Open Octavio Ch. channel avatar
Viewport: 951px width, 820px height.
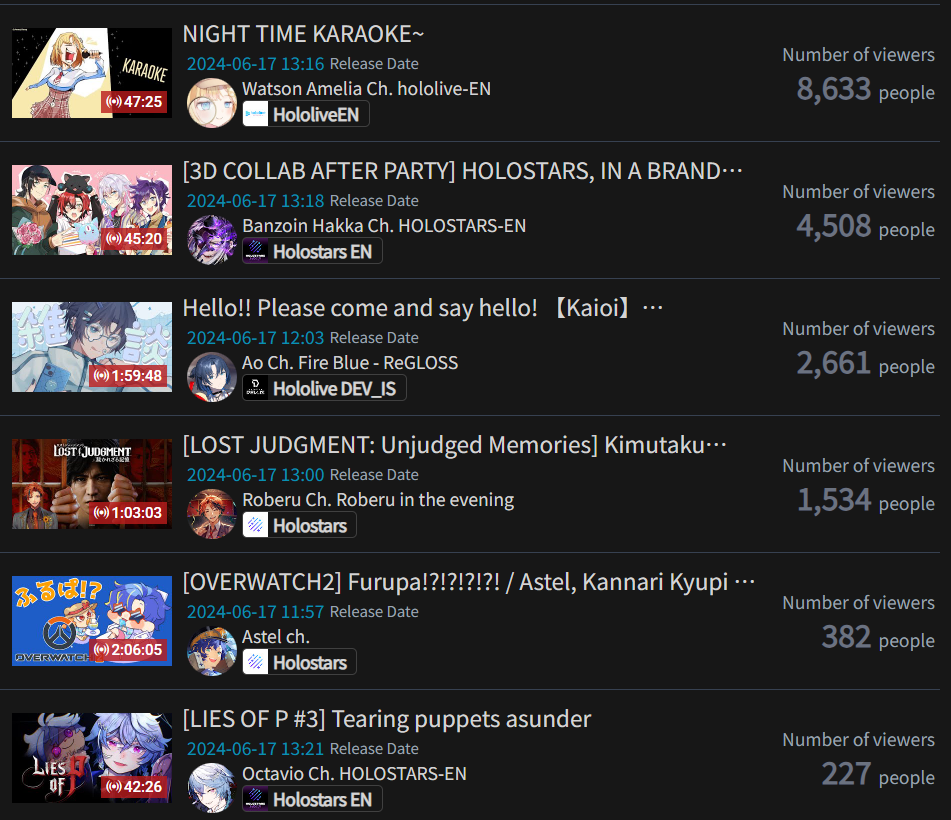(212, 788)
